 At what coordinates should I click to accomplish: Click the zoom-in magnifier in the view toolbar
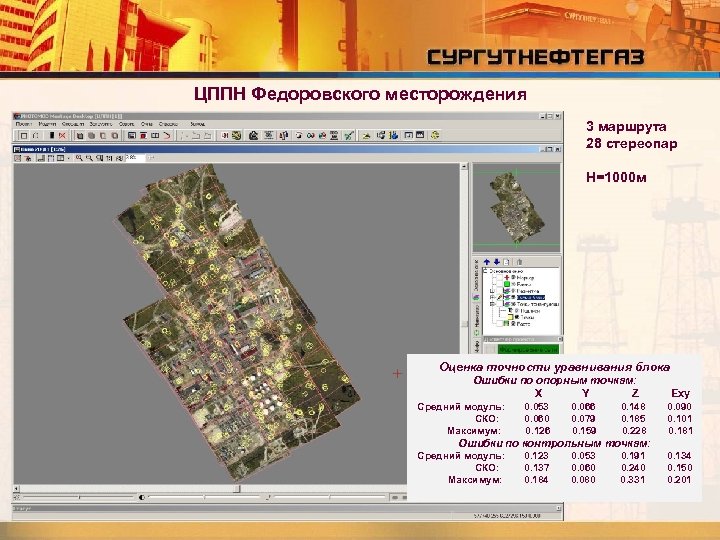click(79, 158)
